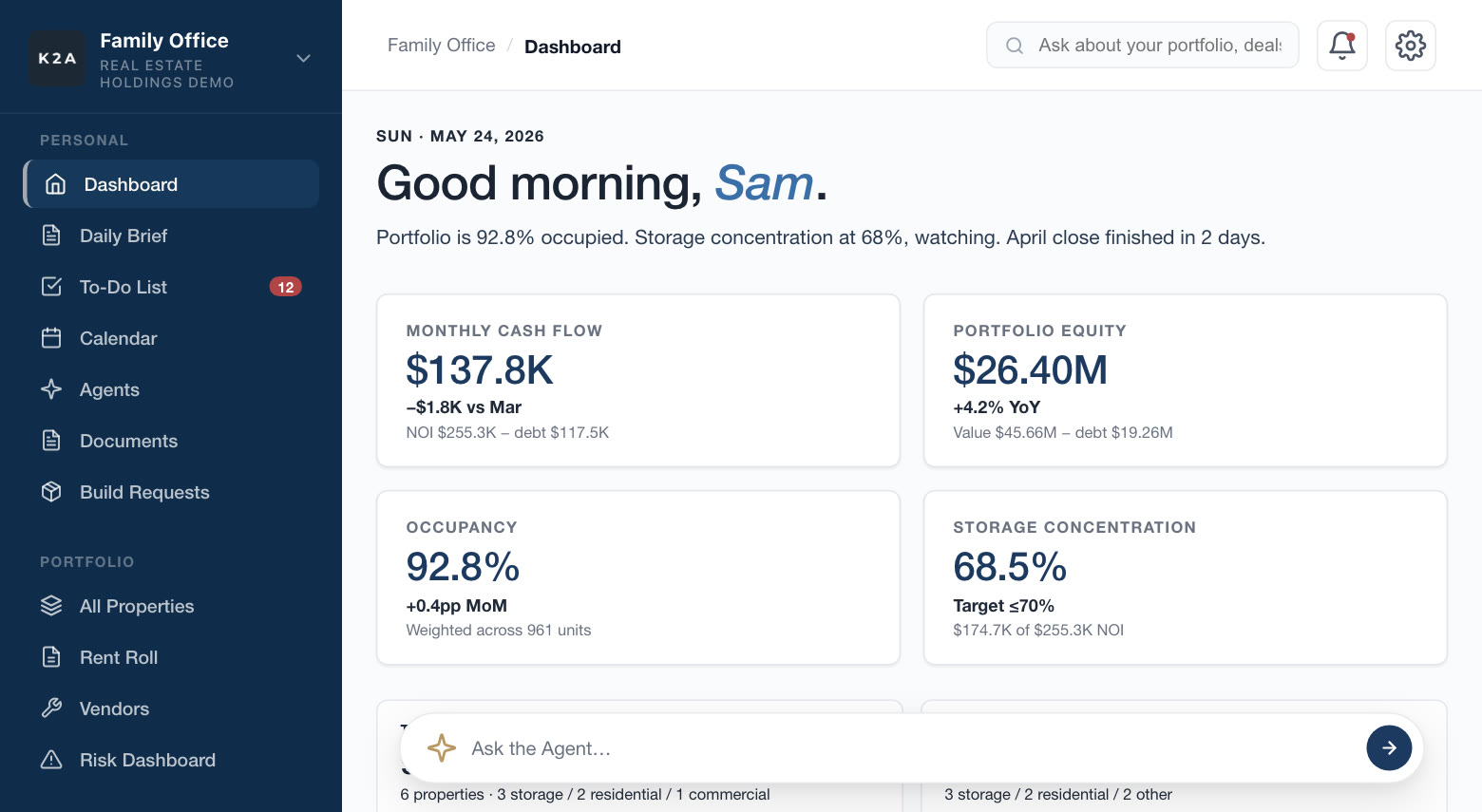The height and width of the screenshot is (812, 1482).
Task: Expand the Family Office workspace chevron
Action: 303,58
